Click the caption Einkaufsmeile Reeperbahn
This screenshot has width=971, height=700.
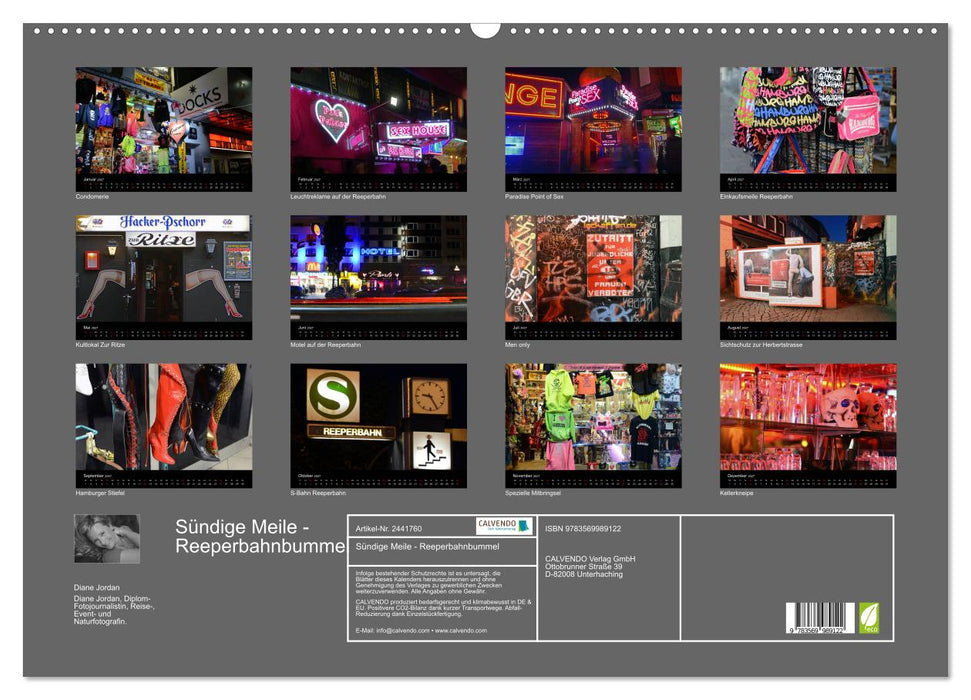click(756, 197)
